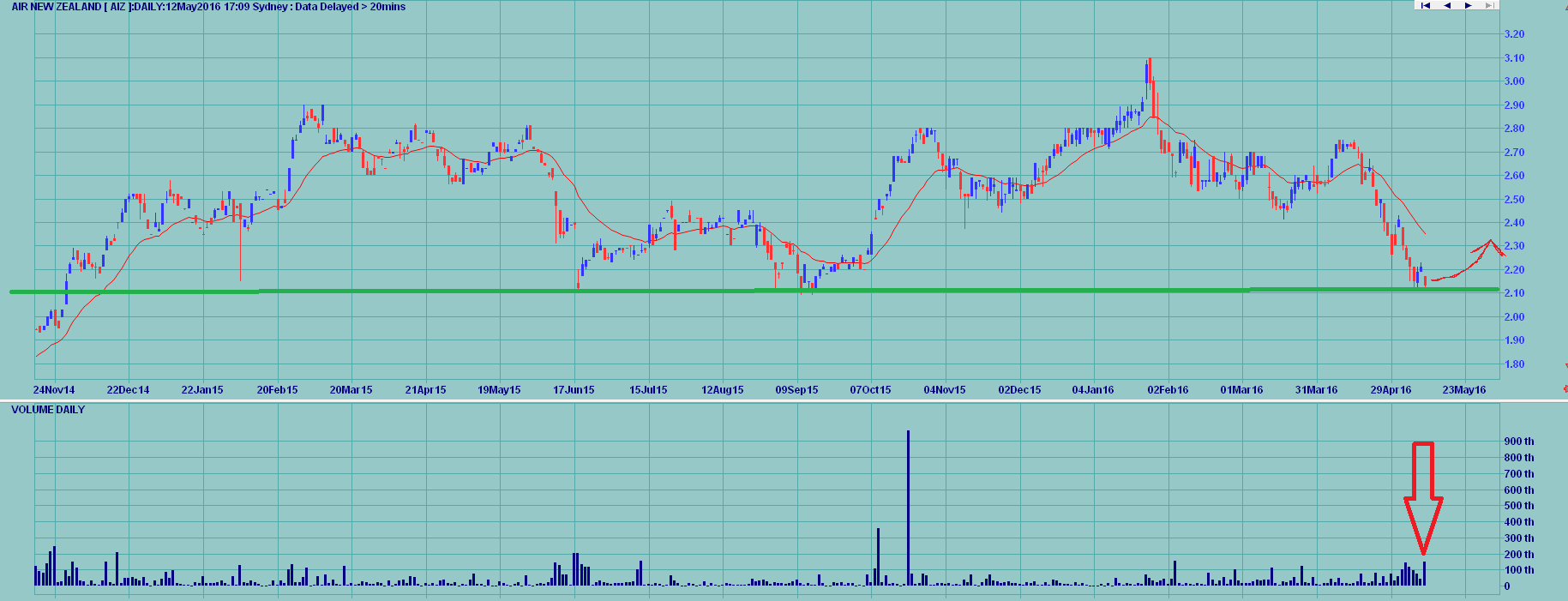Select the 12Aug15 date label
The height and width of the screenshot is (601, 1568).
tap(723, 390)
